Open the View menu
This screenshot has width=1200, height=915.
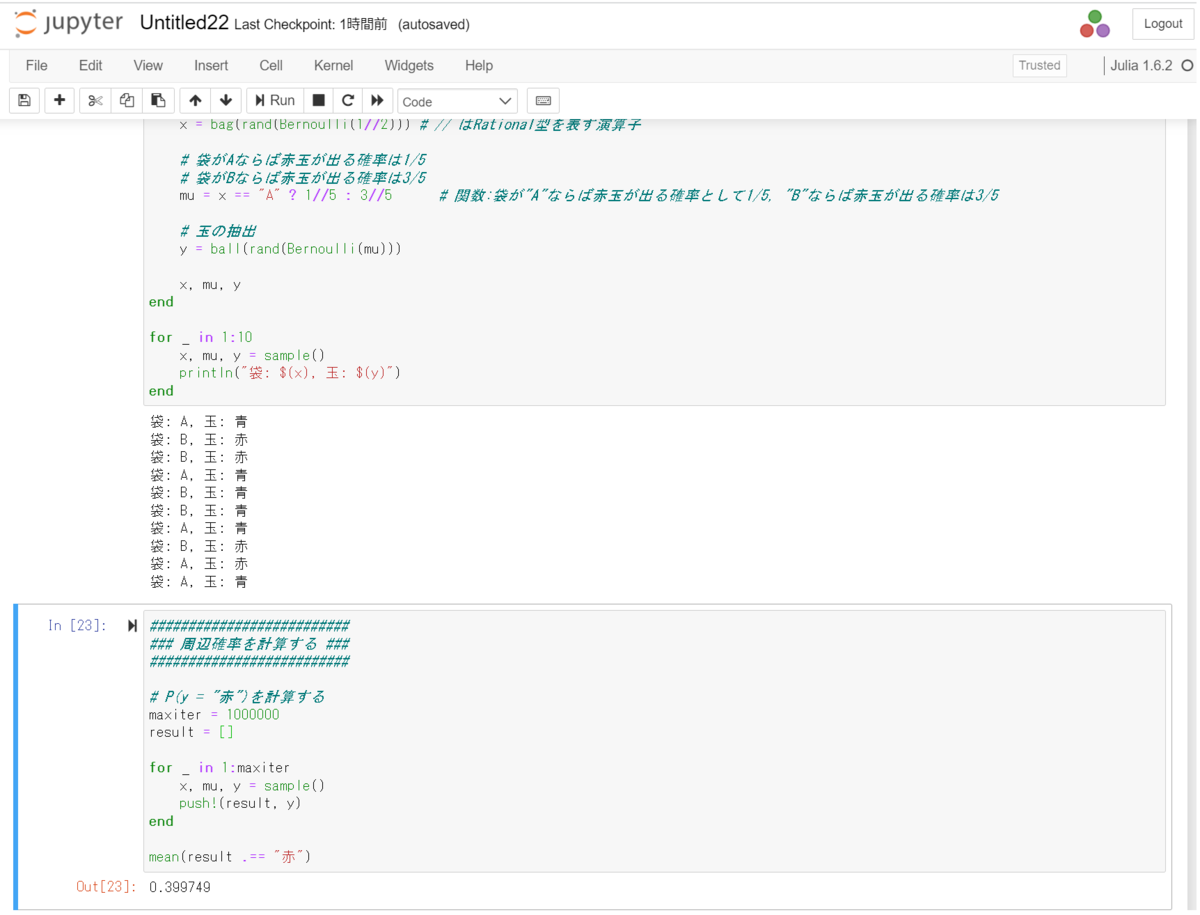[x=148, y=66]
